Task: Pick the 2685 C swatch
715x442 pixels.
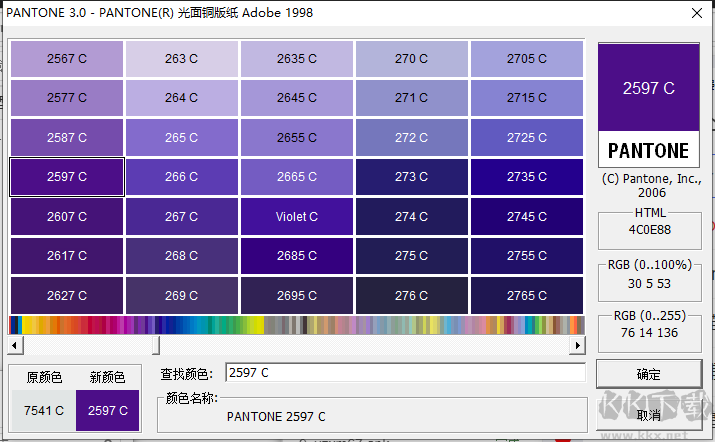Action: pos(296,256)
